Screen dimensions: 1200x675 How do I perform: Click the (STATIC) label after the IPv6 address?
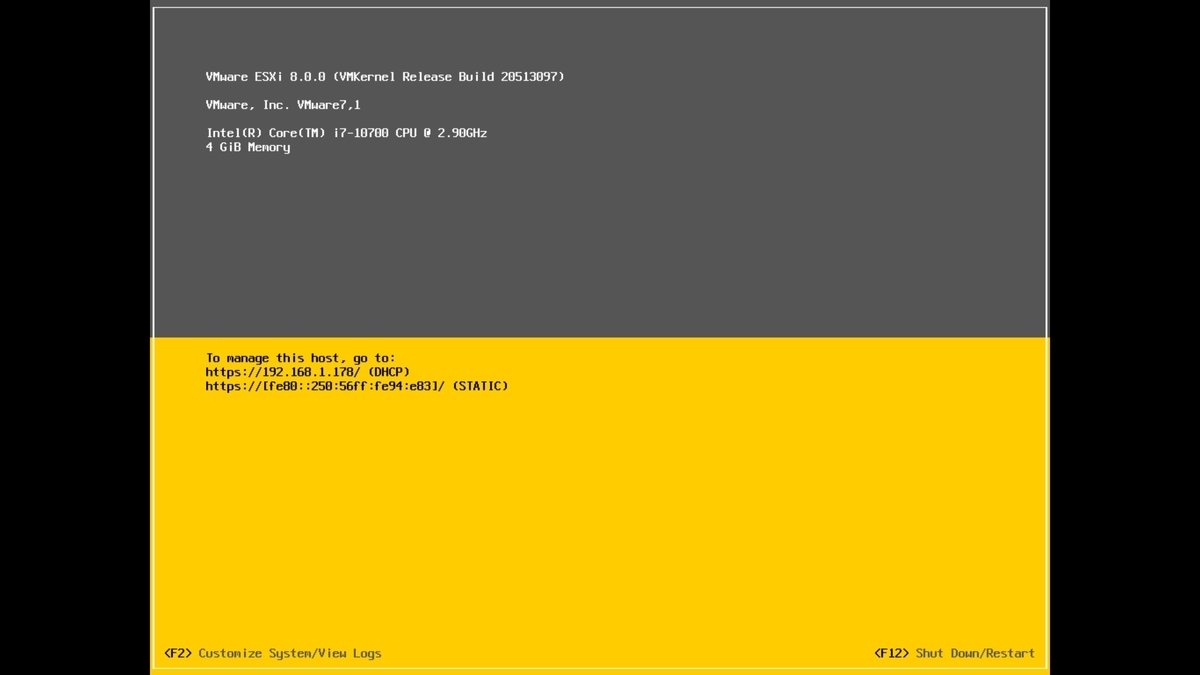pyautogui.click(x=480, y=386)
